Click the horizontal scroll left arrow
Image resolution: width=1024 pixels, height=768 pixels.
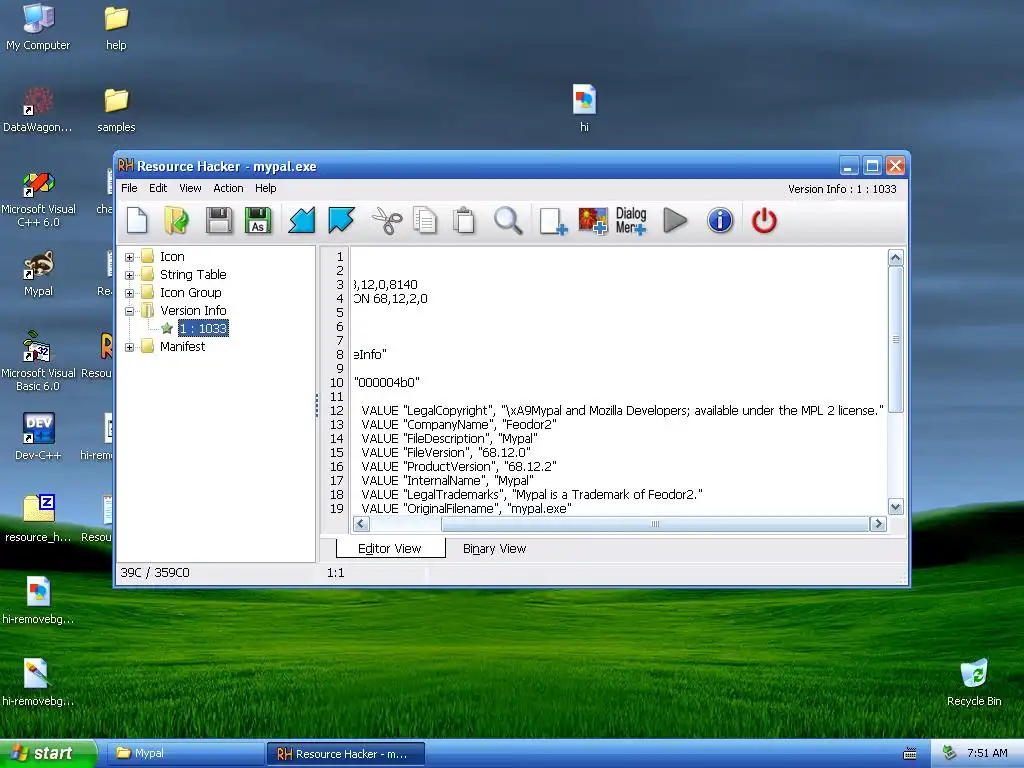click(361, 524)
